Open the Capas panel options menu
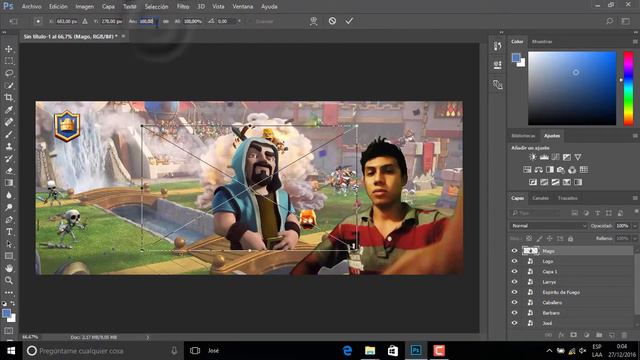The width and height of the screenshot is (640, 360). point(635,198)
